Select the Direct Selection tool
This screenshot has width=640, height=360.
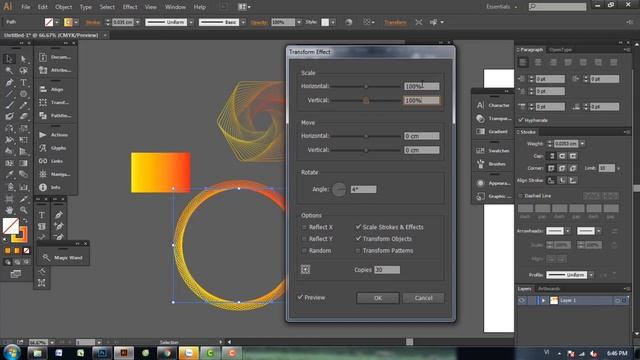(23, 59)
